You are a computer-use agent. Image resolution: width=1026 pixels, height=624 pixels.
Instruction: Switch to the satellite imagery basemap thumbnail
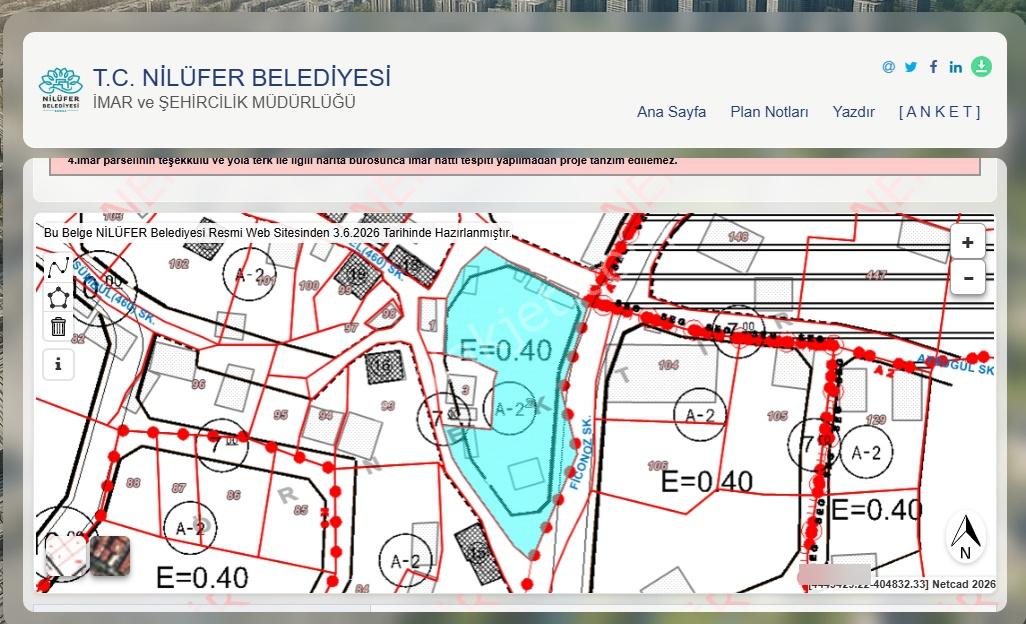coord(110,556)
